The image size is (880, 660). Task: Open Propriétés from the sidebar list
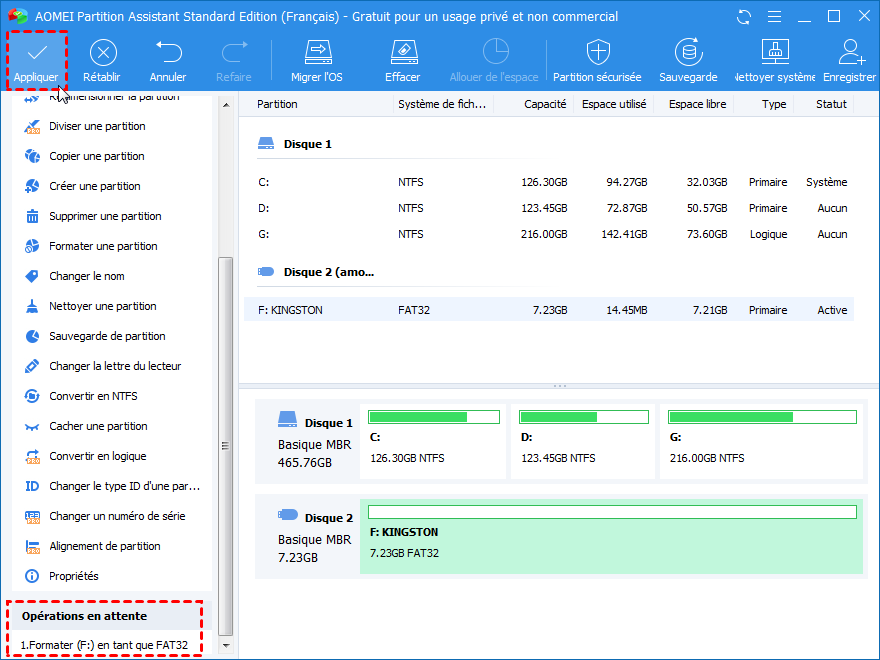coord(74,576)
